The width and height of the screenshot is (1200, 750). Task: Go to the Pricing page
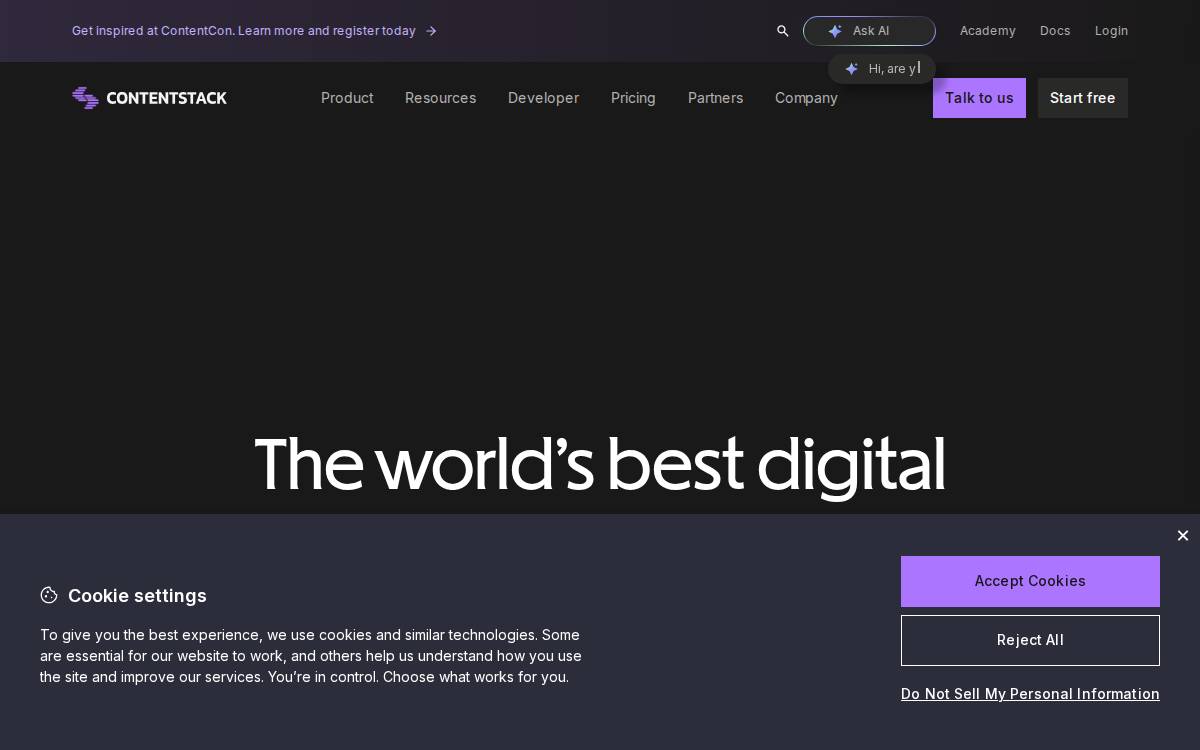[x=633, y=98]
